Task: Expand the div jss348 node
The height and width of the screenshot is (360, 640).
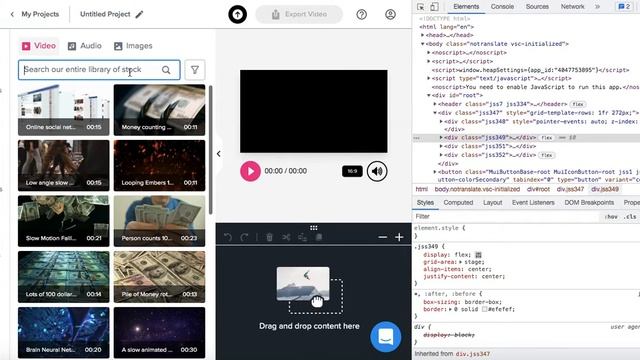Action: [x=441, y=122]
